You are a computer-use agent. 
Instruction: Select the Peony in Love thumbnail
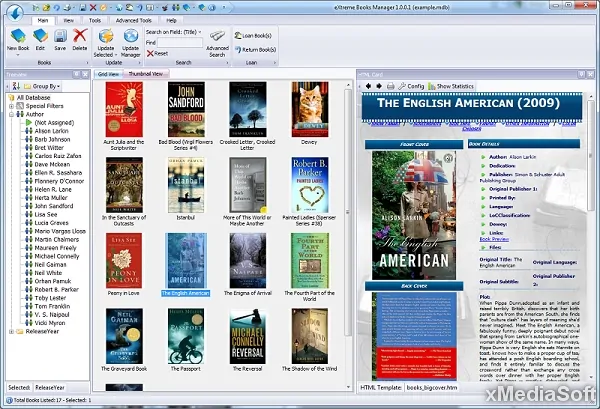124,261
